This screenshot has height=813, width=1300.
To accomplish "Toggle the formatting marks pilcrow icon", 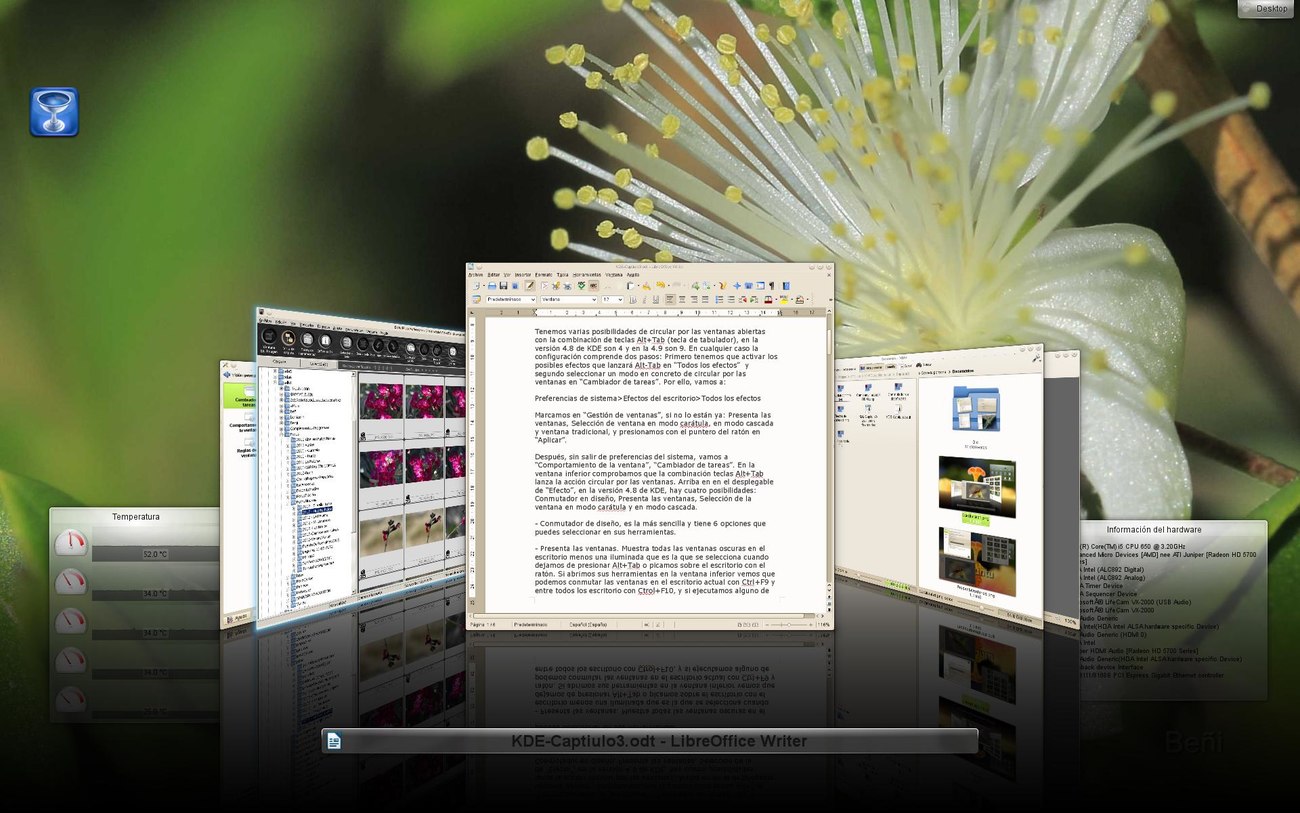I will click(771, 286).
